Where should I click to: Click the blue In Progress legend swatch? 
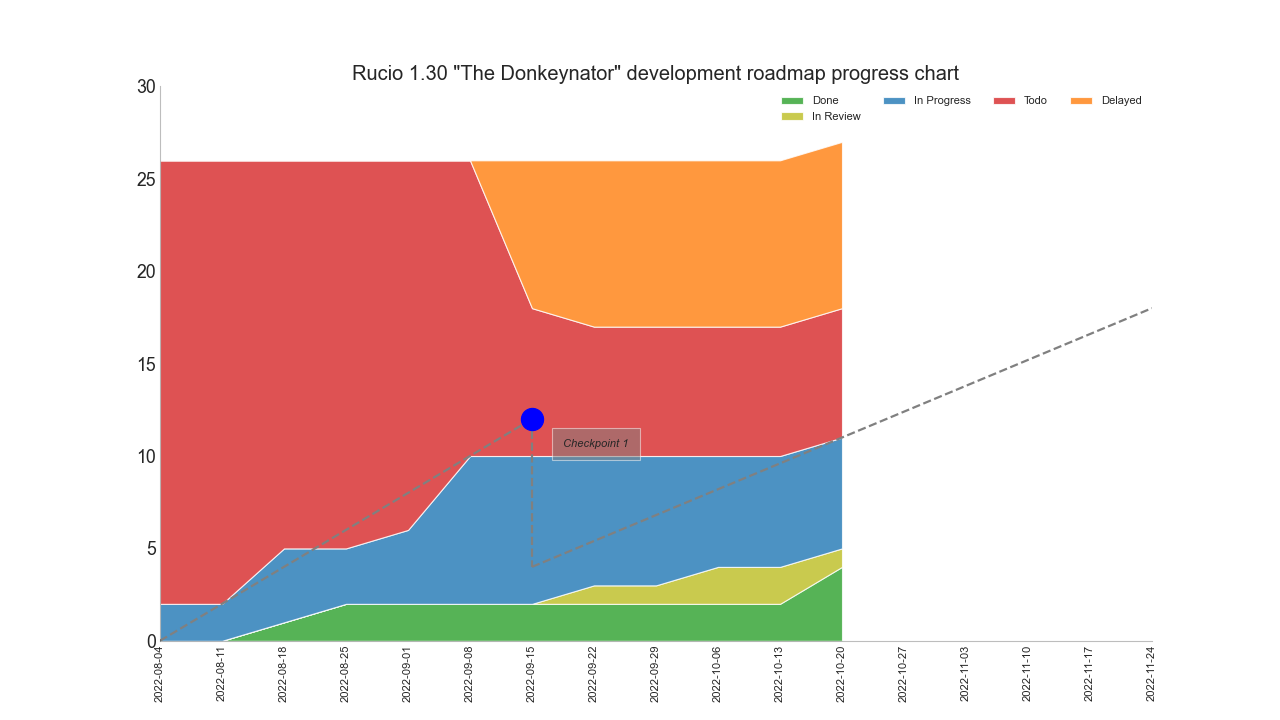tap(893, 101)
